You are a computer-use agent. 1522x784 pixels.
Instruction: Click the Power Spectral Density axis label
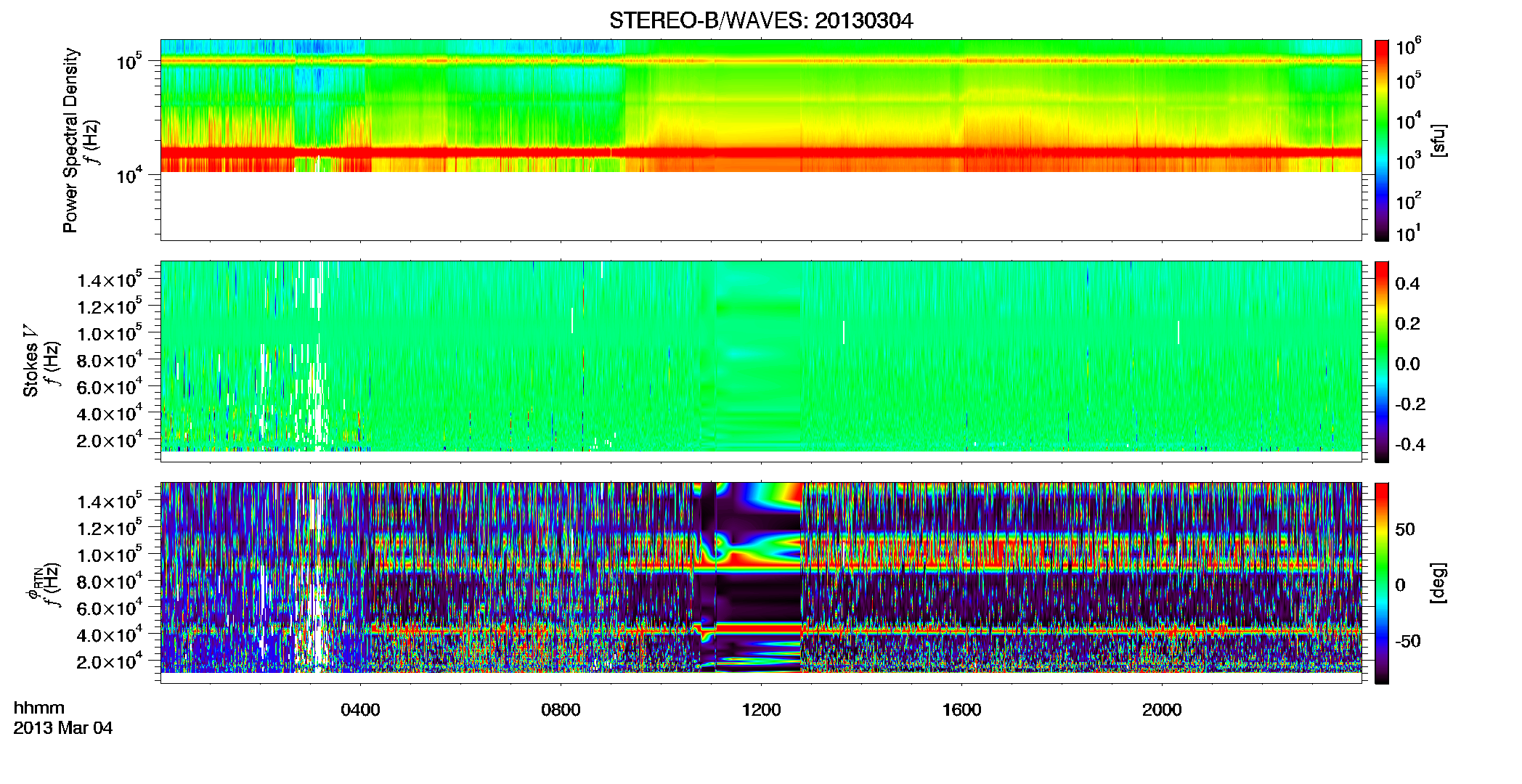click(70, 140)
